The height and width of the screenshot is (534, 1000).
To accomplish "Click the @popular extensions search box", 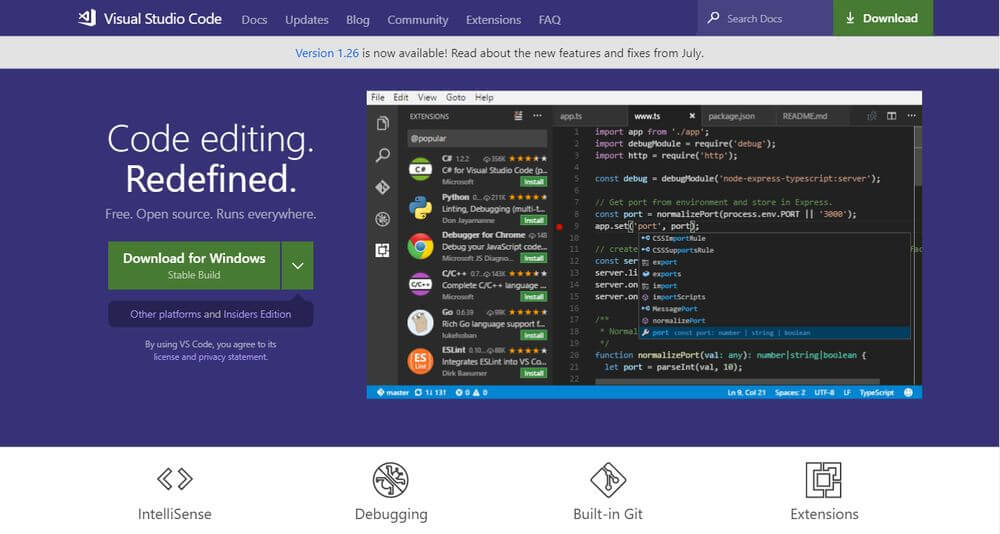I will [x=477, y=138].
